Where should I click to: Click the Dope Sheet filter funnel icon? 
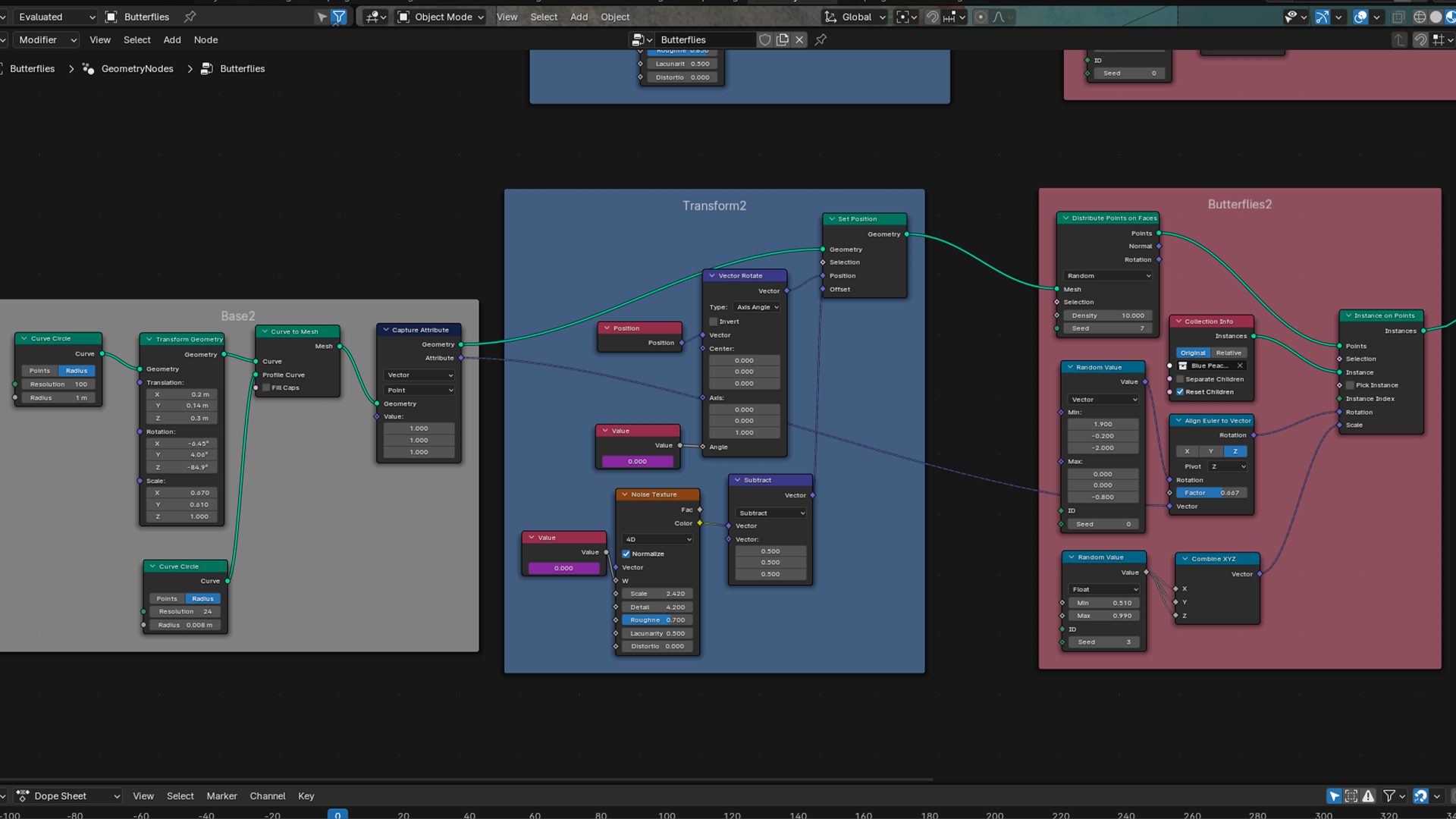(x=1389, y=795)
